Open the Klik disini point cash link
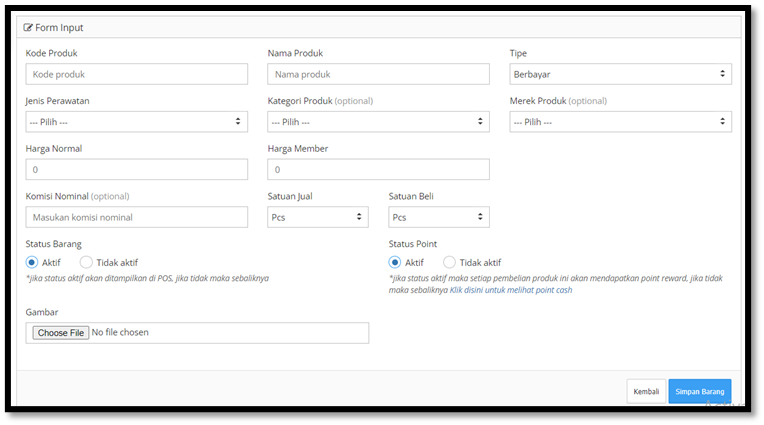 tap(511, 290)
